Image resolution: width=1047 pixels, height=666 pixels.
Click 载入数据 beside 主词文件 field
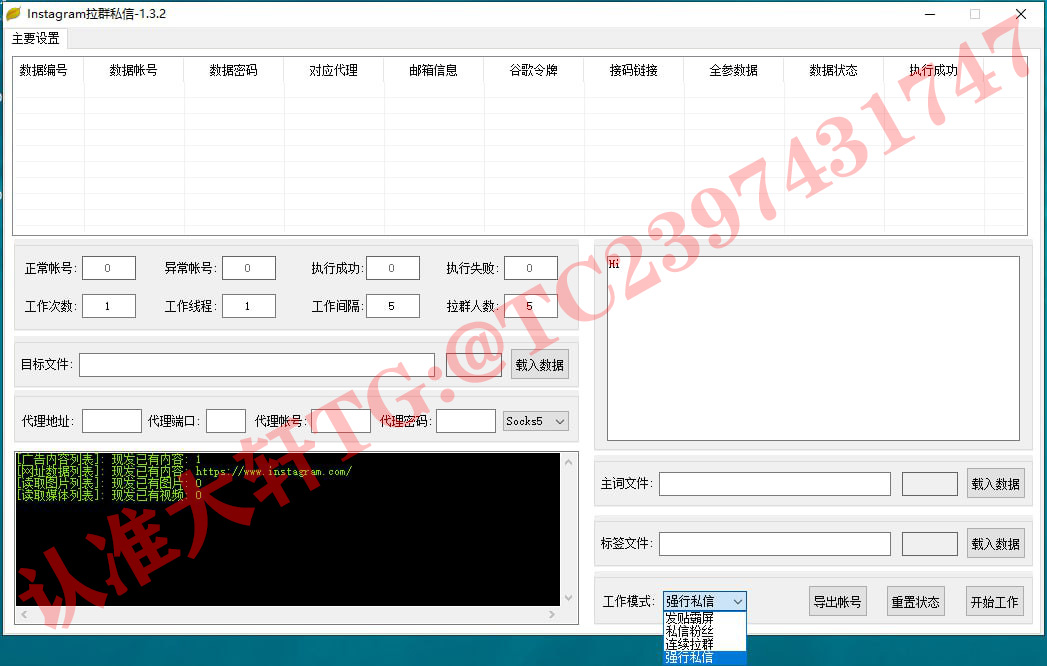tap(995, 484)
